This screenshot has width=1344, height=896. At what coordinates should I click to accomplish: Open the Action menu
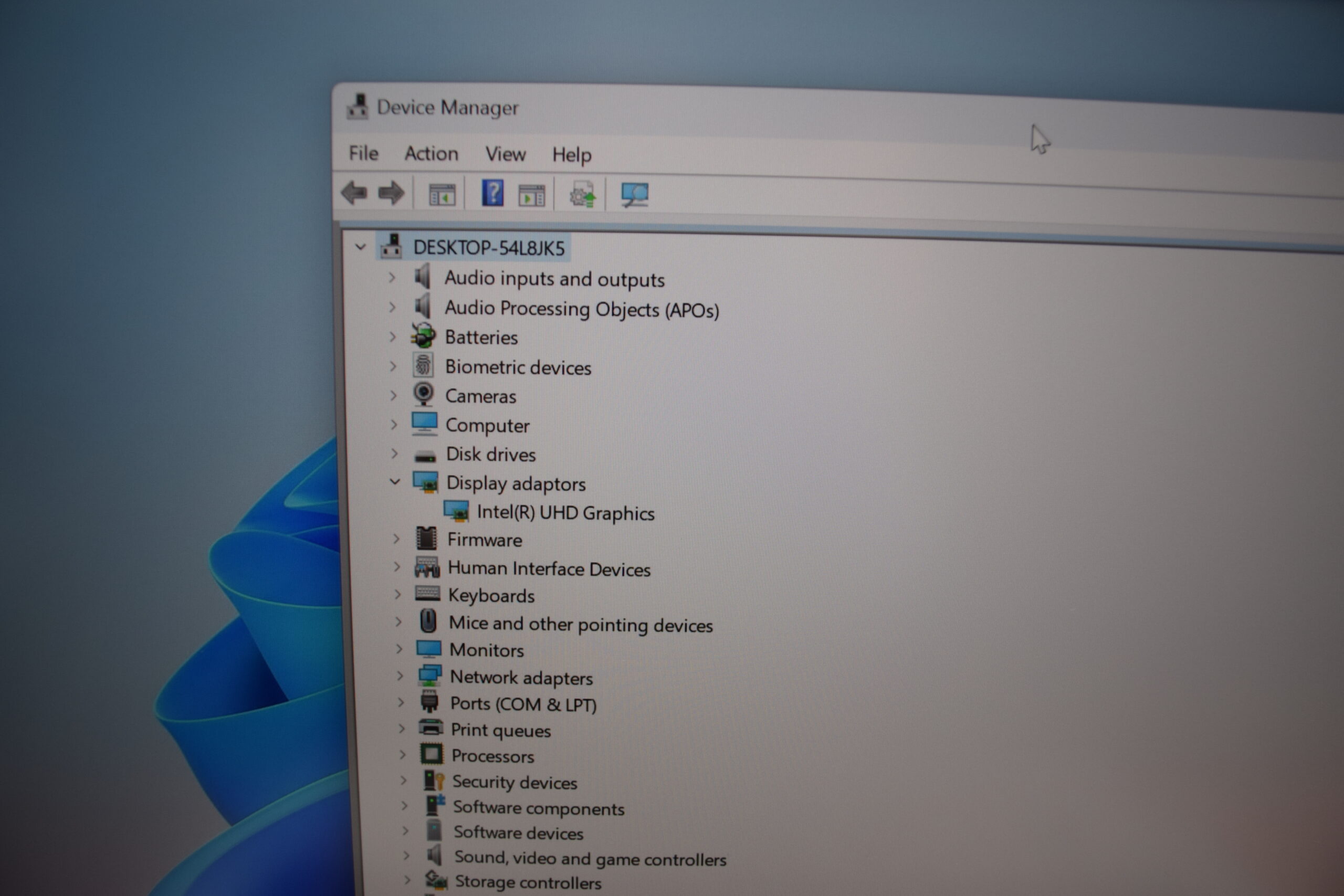pos(432,154)
